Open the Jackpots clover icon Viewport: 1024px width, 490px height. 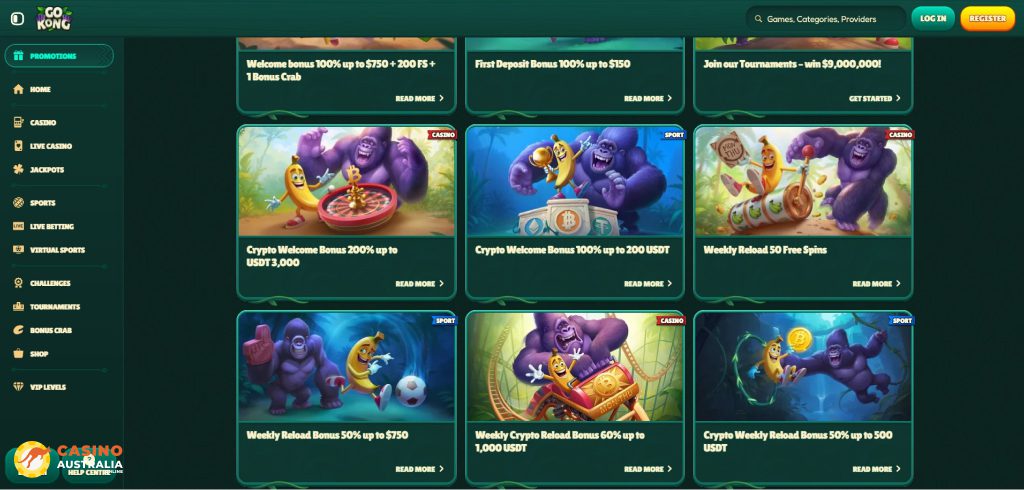[18, 169]
